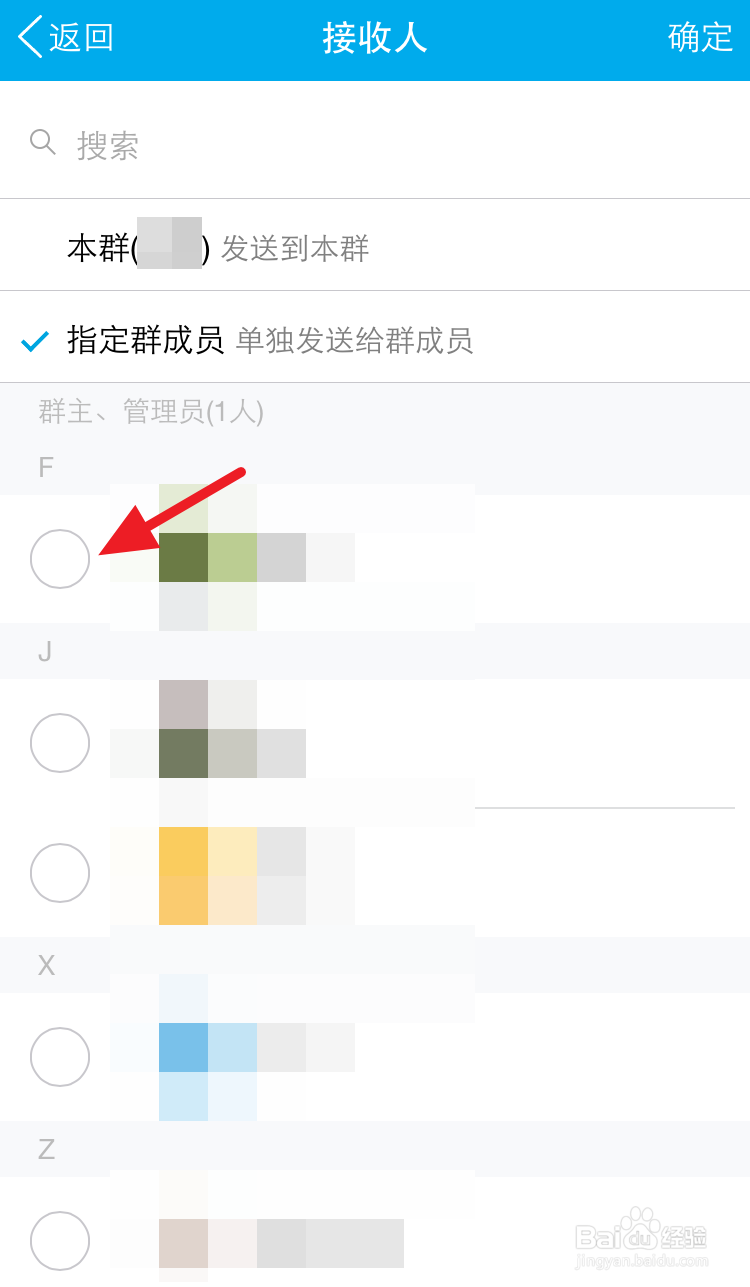Image resolution: width=750 pixels, height=1287 pixels.
Task: Select the member radio circle under X
Action: pos(60,1057)
